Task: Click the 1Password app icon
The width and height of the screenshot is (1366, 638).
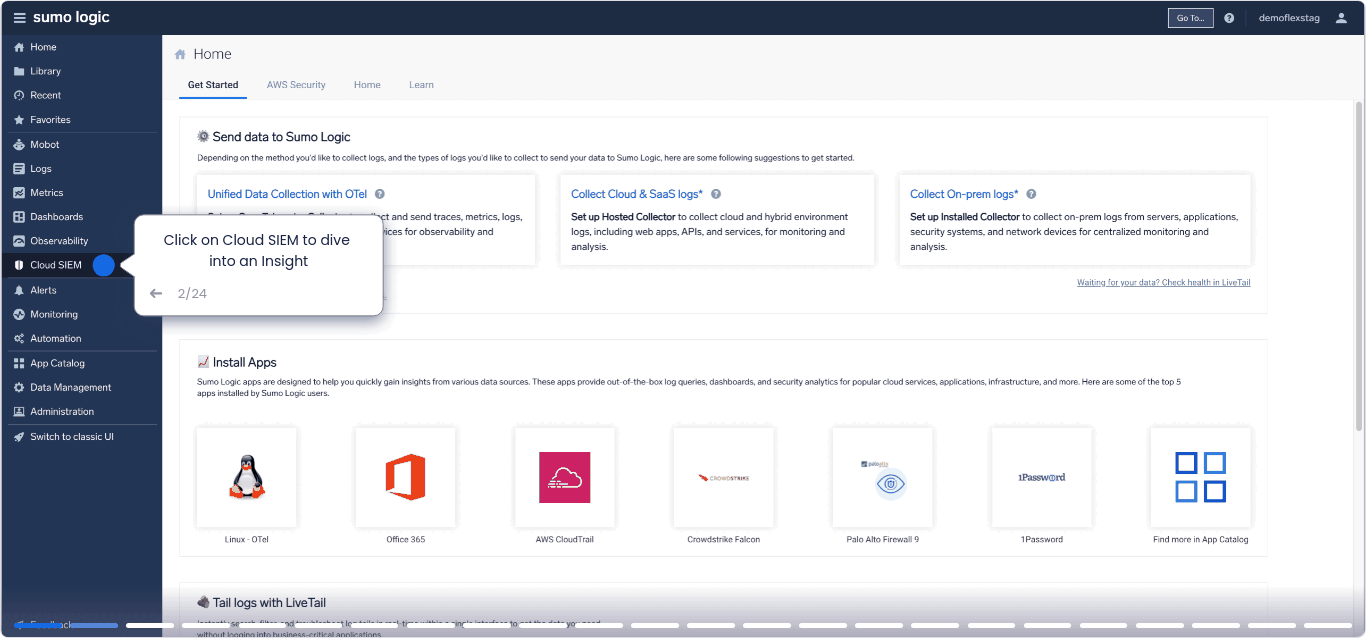Action: coord(1041,477)
